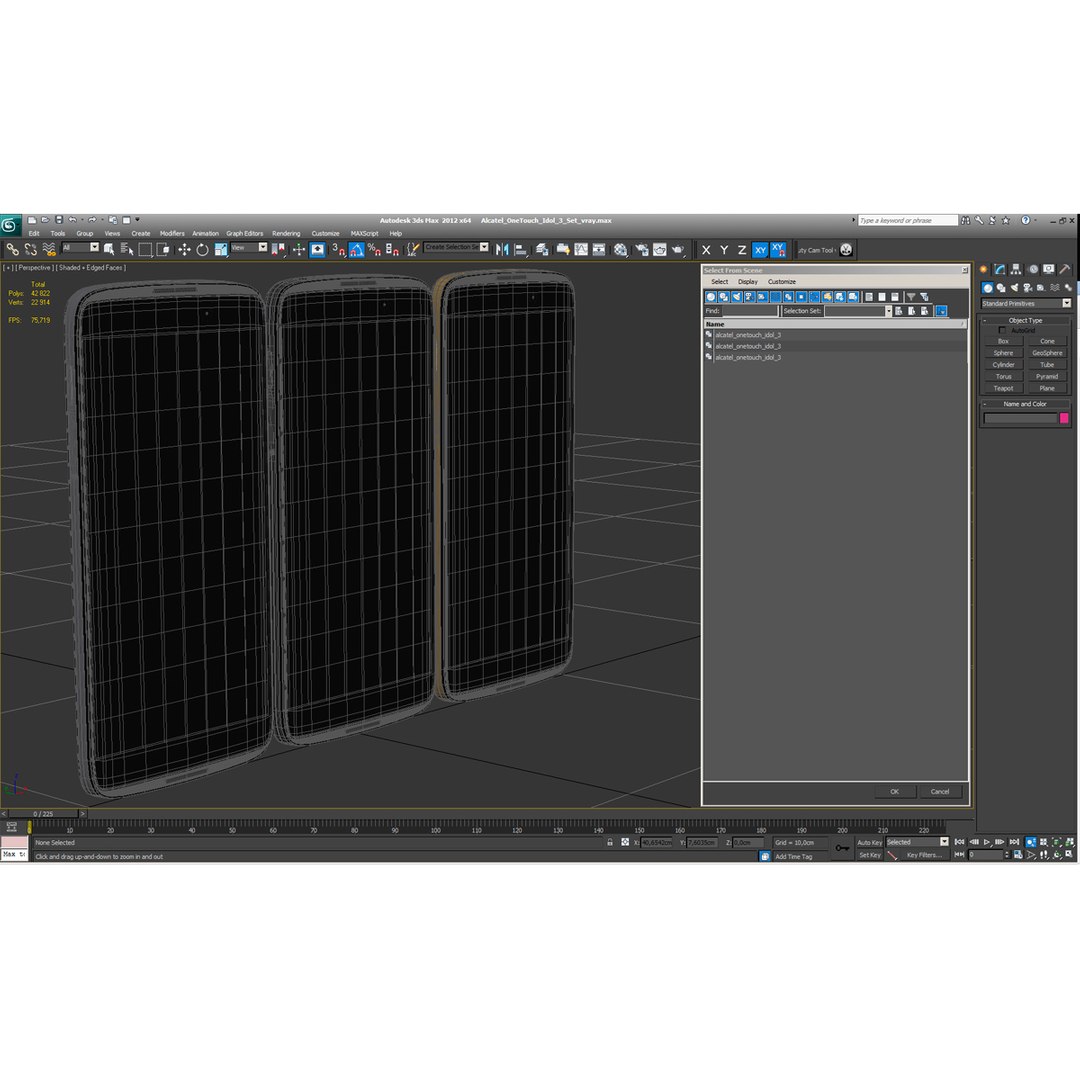1080x1080 pixels.
Task: Toggle Set Key mode
Action: pyautogui.click(x=869, y=855)
